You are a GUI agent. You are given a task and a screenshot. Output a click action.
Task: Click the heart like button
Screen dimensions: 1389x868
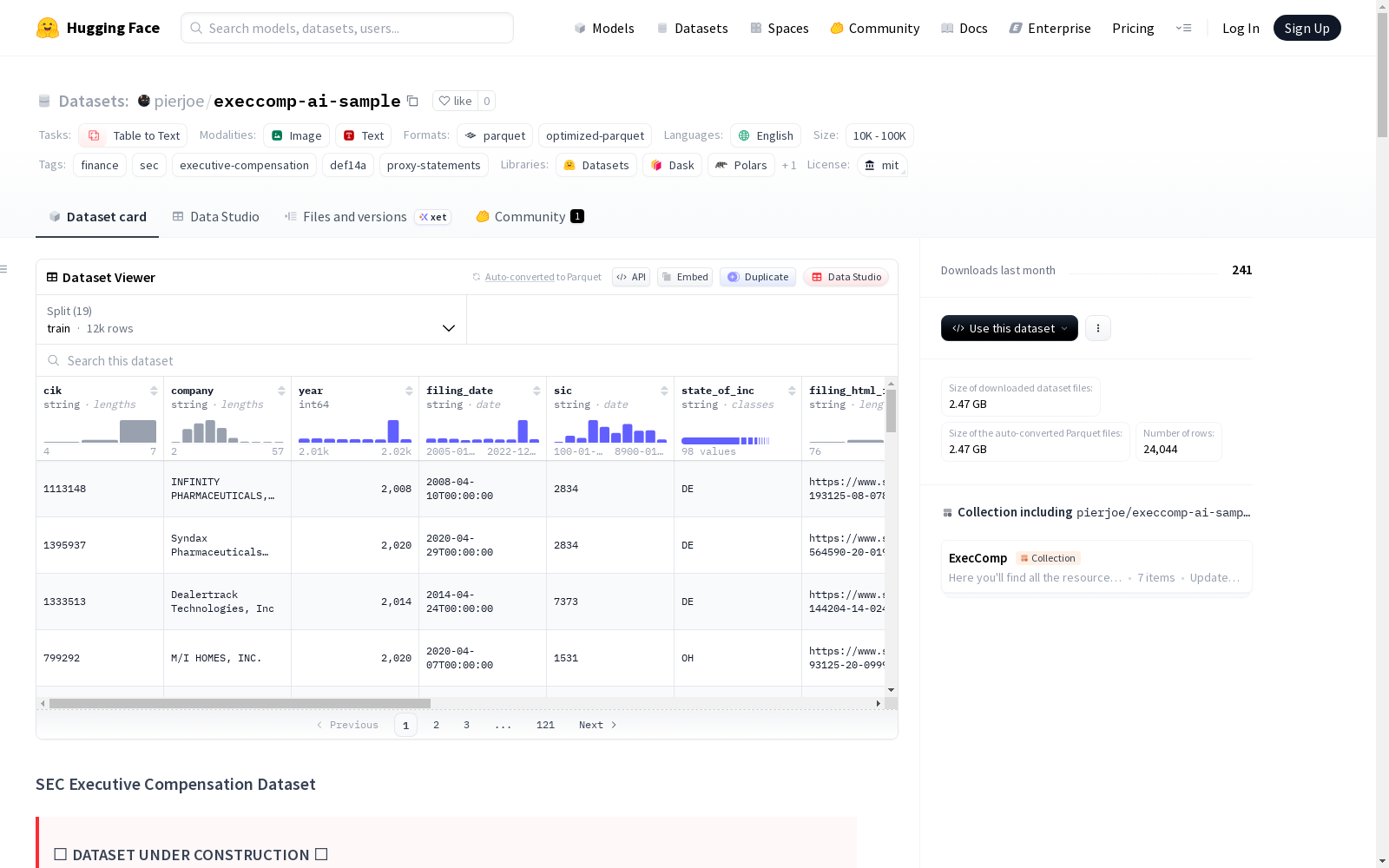tap(455, 101)
